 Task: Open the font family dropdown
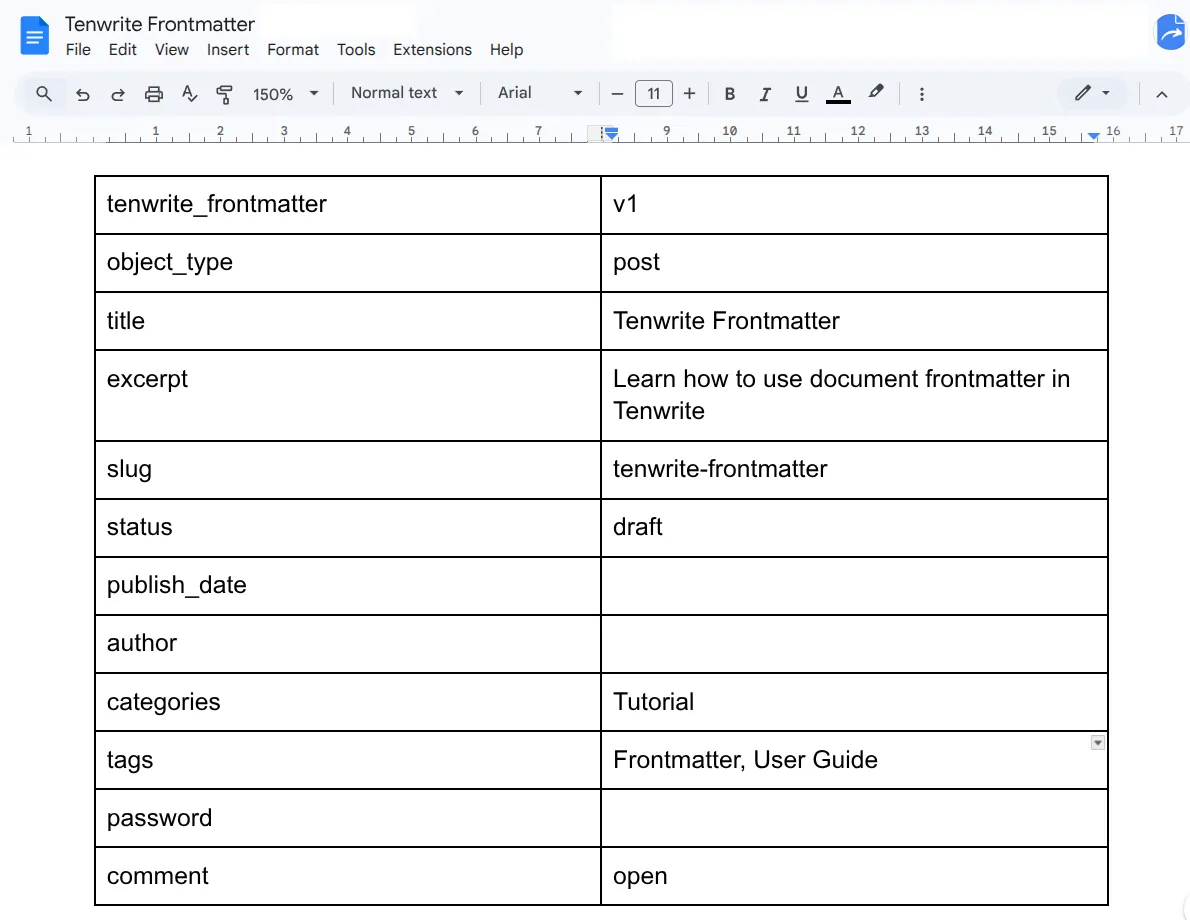pyautogui.click(x=538, y=93)
